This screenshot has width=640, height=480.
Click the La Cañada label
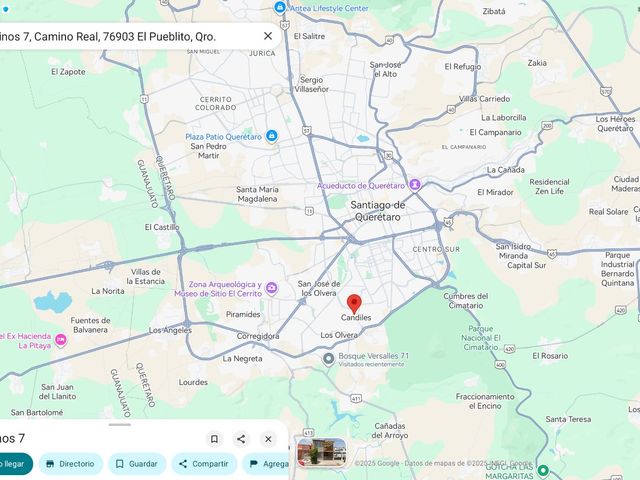pos(506,170)
